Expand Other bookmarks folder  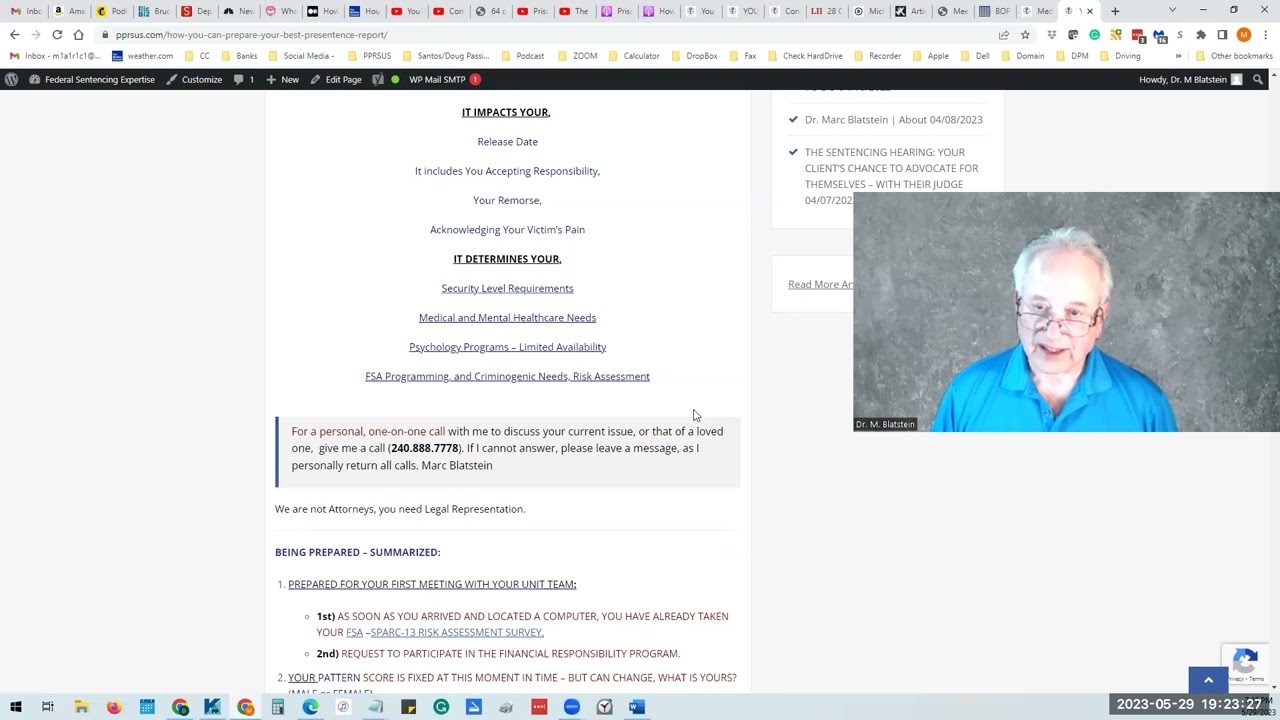pyautogui.click(x=1234, y=56)
